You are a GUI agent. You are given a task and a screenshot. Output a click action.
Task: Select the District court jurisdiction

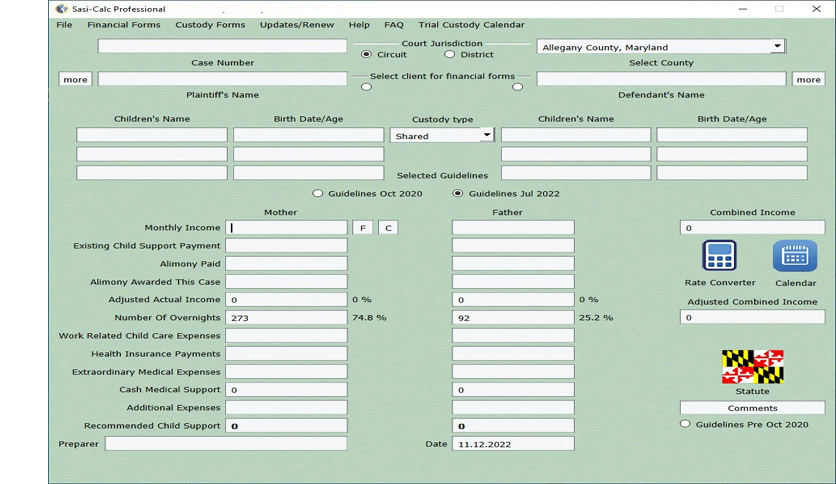click(449, 54)
